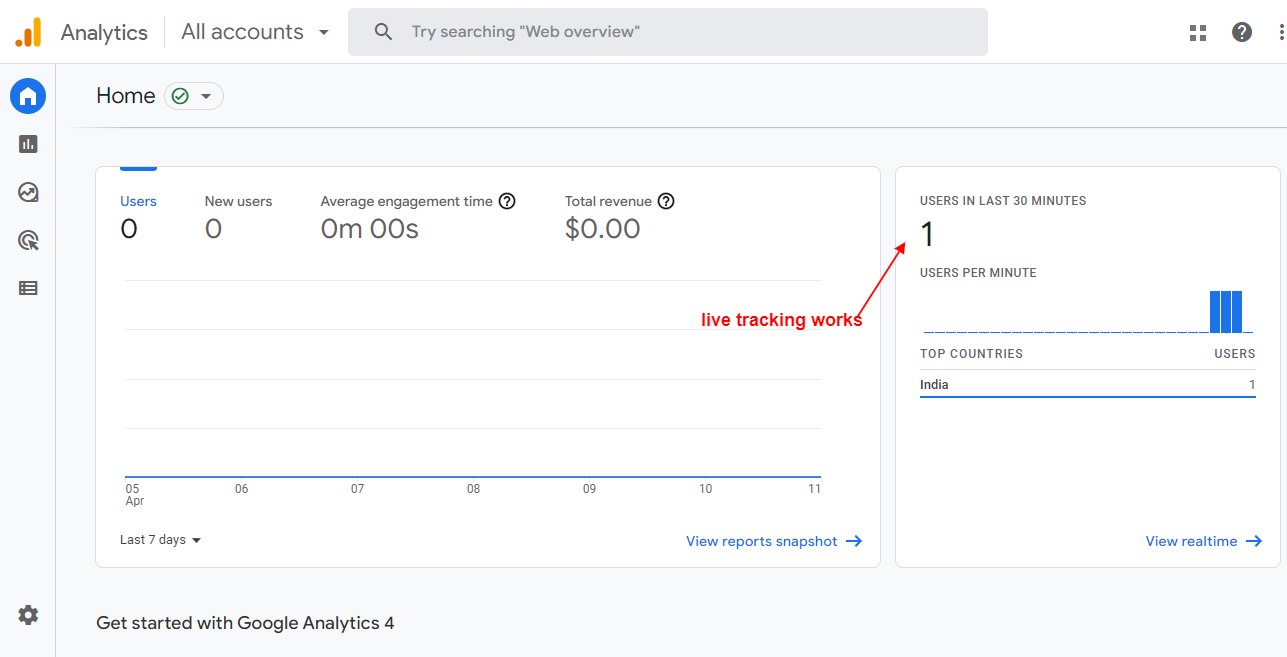This screenshot has height=657, width=1287.
Task: Click the Google Analytics logo
Action: [x=28, y=32]
